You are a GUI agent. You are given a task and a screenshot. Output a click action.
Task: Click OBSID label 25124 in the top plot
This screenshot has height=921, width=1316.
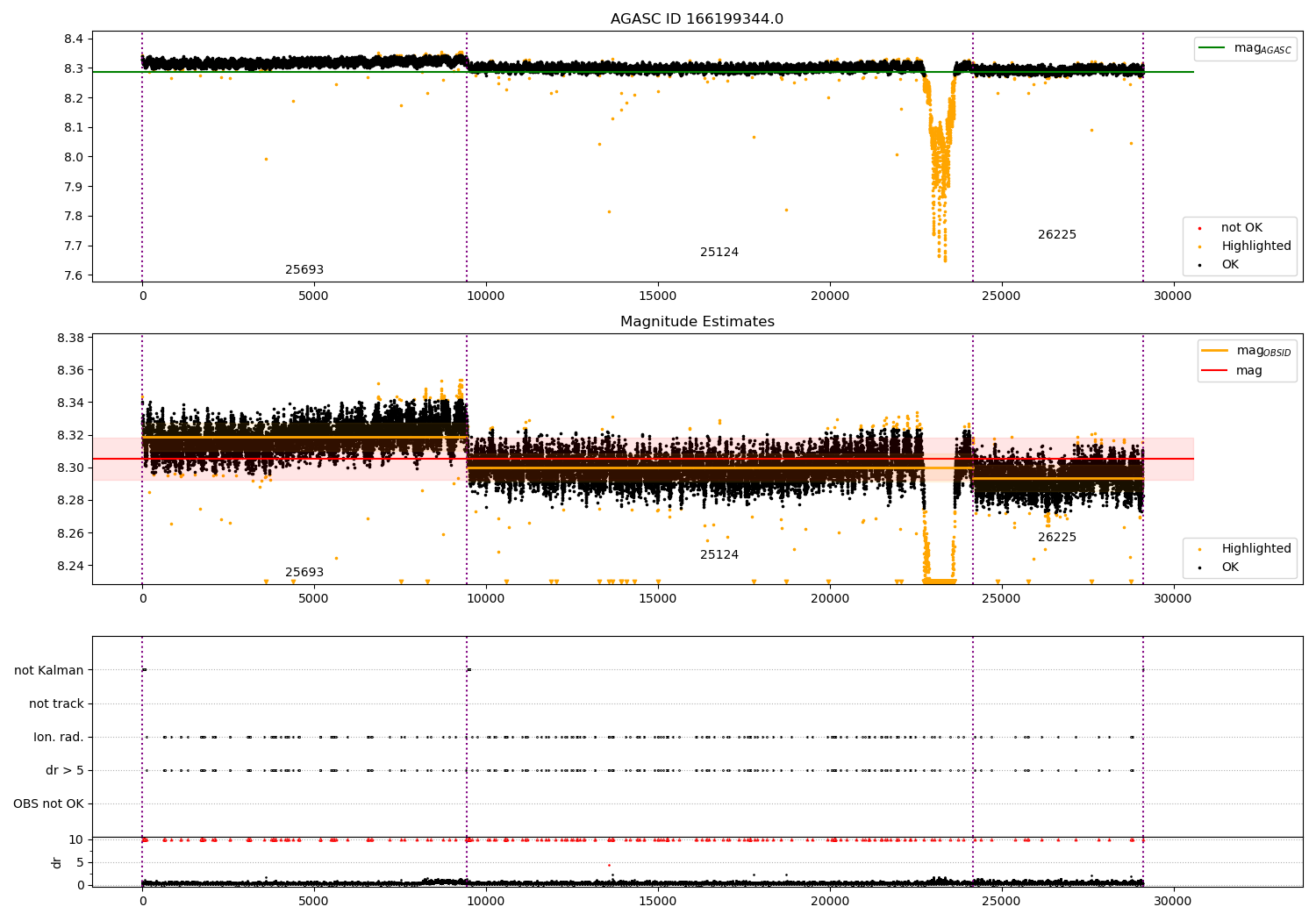(719, 253)
